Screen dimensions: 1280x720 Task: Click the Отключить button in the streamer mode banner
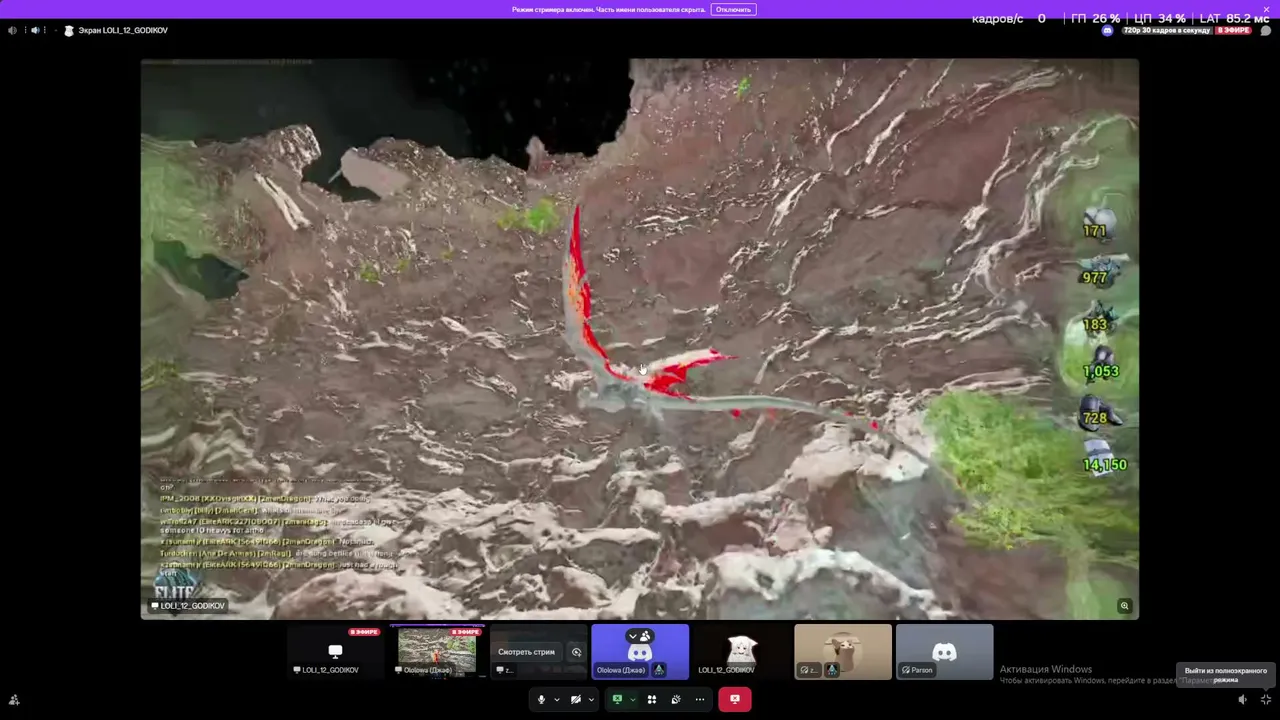pos(733,9)
